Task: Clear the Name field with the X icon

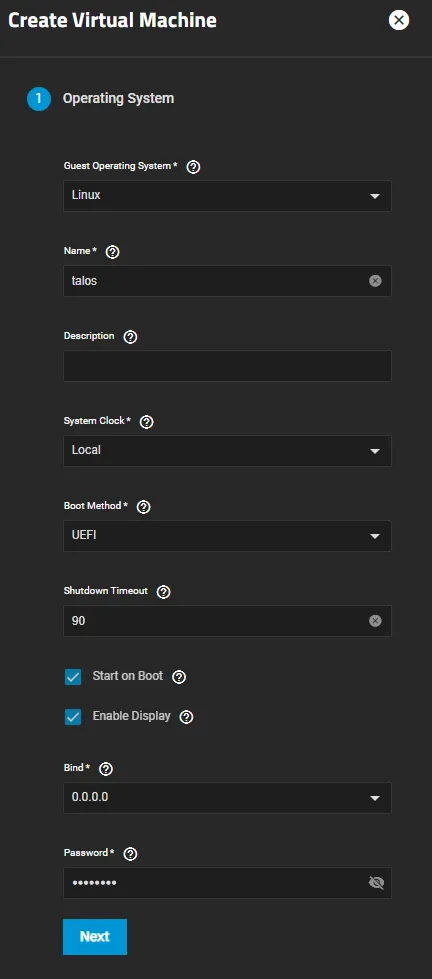Action: click(375, 281)
